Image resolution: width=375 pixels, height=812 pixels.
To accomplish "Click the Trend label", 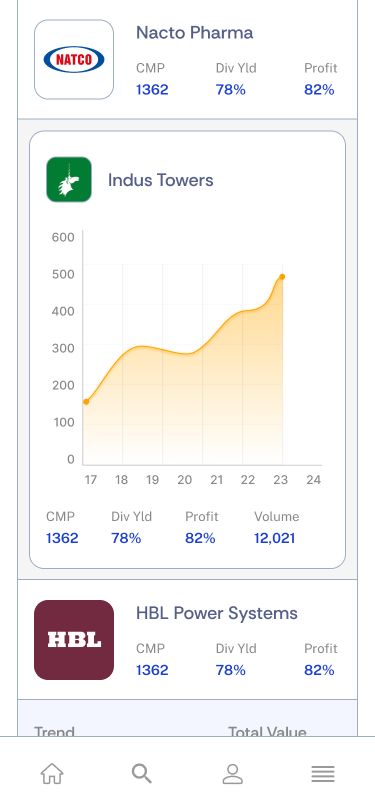I will [x=54, y=731].
